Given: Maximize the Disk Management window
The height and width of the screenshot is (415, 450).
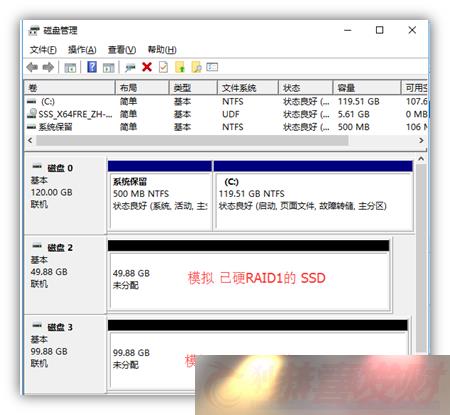Looking at the screenshot, I should click(379, 30).
